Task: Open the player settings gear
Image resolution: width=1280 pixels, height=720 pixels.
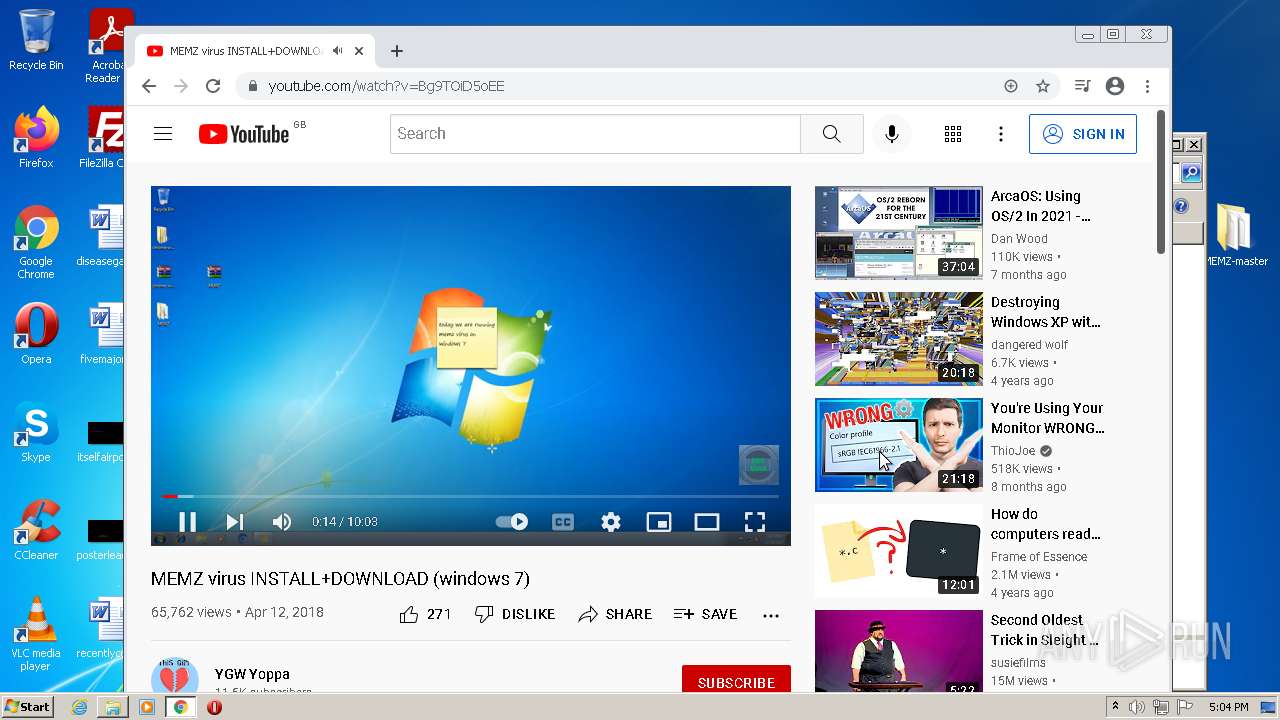Action: coord(611,521)
